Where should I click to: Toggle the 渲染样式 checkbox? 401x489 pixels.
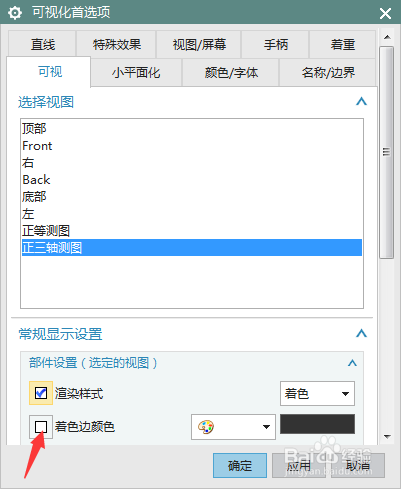(41, 393)
